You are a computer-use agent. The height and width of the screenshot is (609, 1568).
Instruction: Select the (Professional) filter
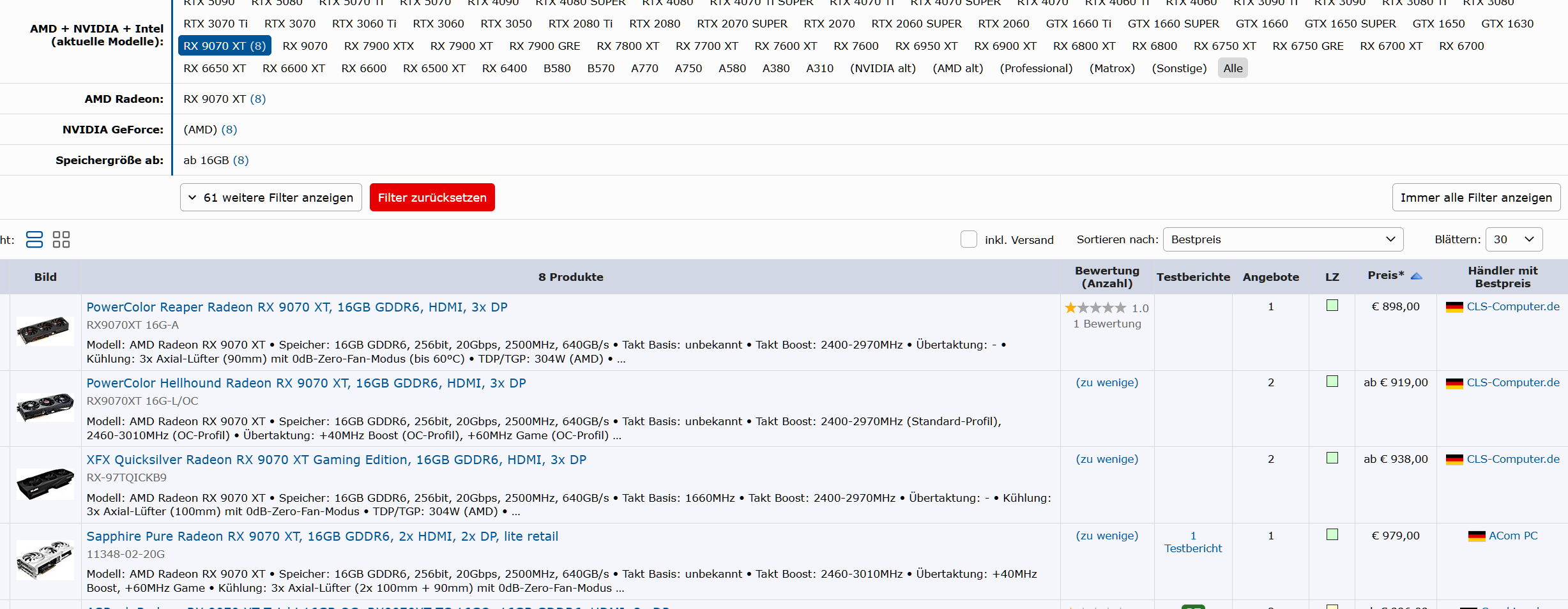point(1037,68)
